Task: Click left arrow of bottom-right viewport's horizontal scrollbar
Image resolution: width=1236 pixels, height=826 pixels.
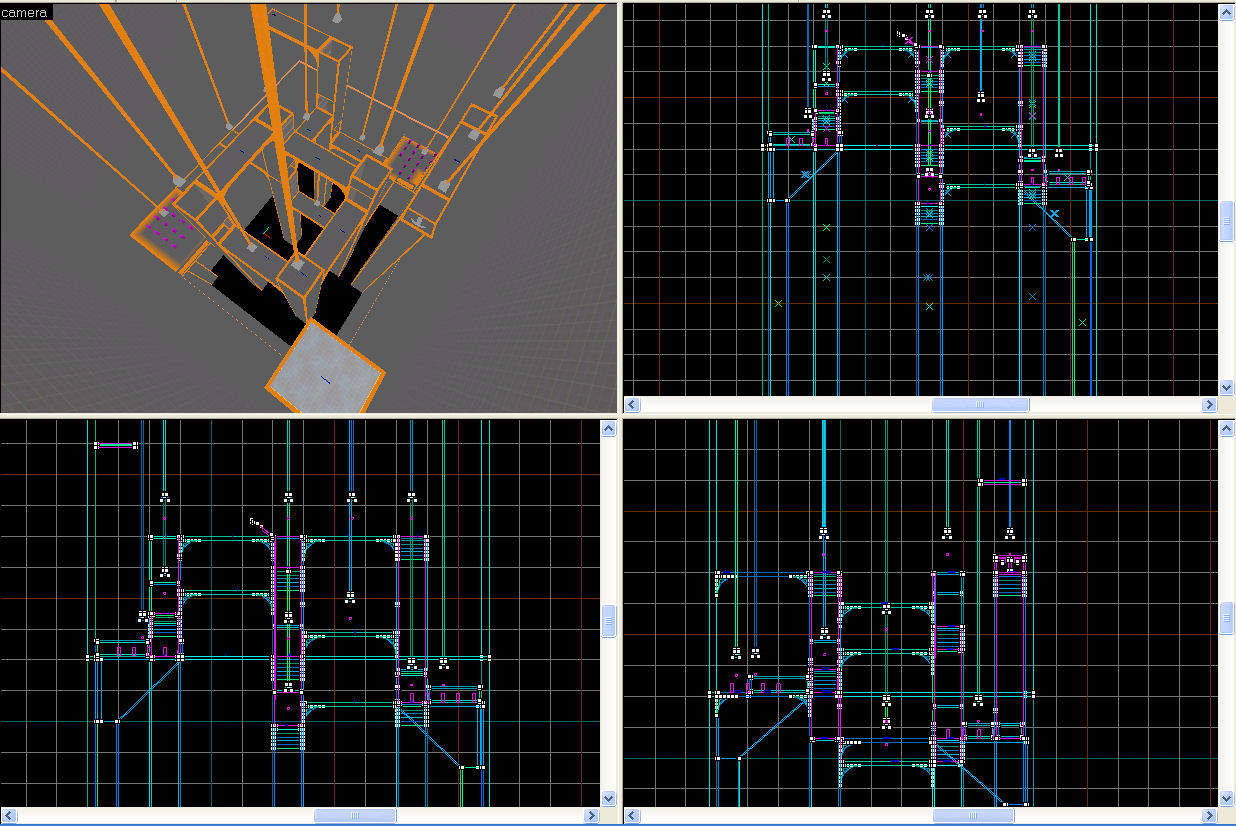Action: 632,816
